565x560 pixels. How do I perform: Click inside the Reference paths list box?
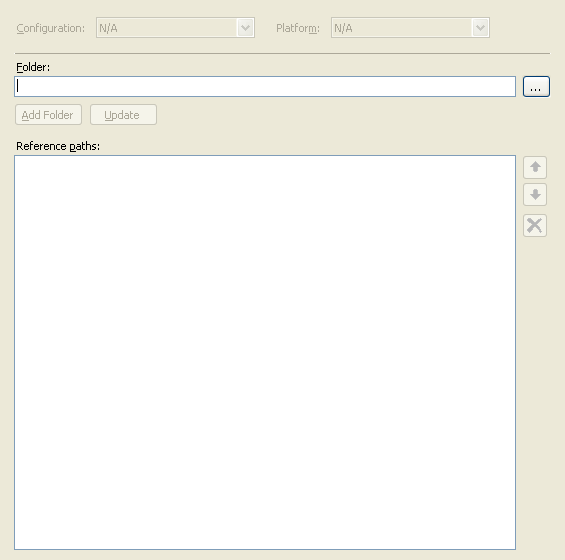265,352
